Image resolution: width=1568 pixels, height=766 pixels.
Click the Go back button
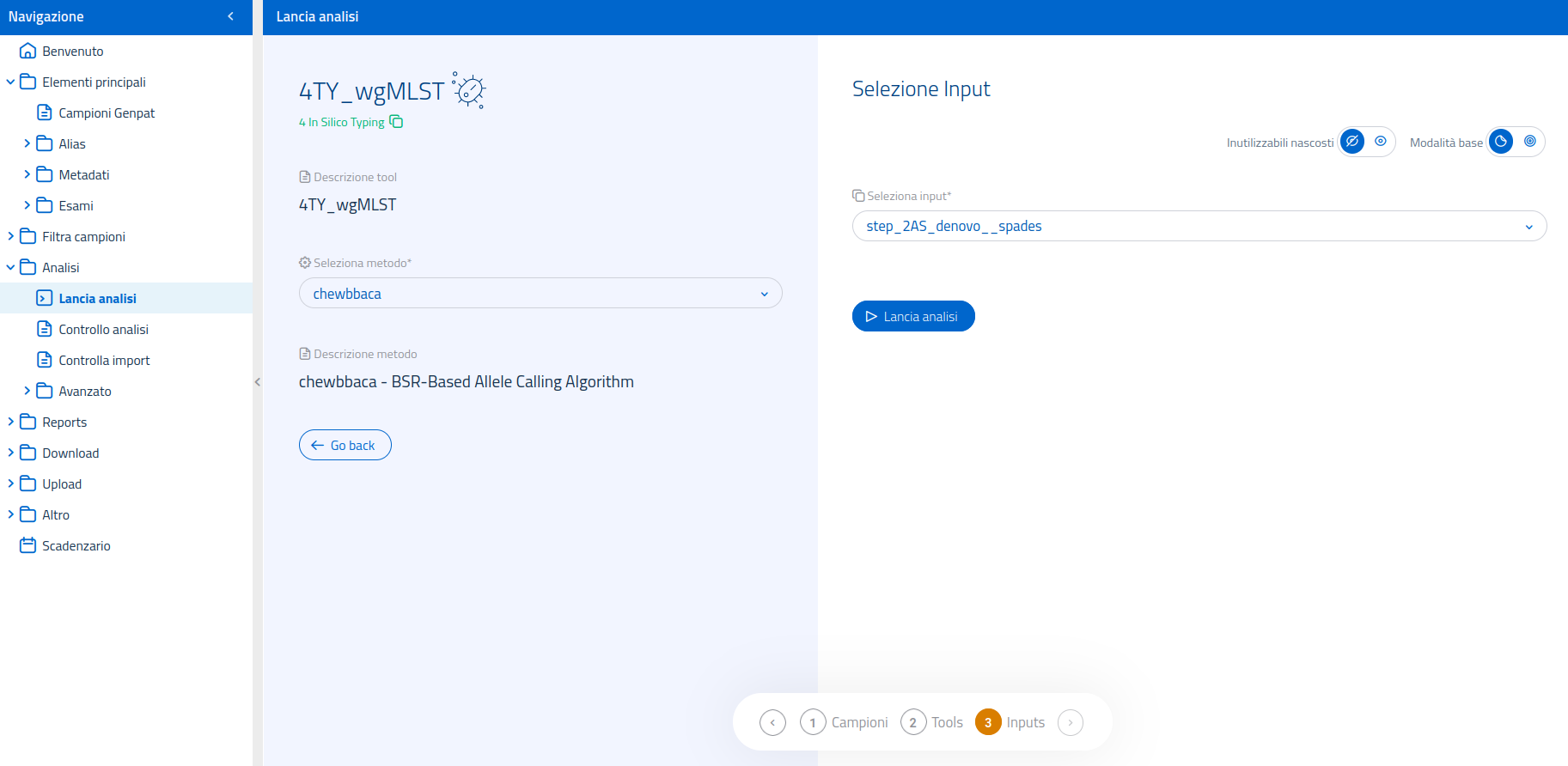tap(345, 445)
